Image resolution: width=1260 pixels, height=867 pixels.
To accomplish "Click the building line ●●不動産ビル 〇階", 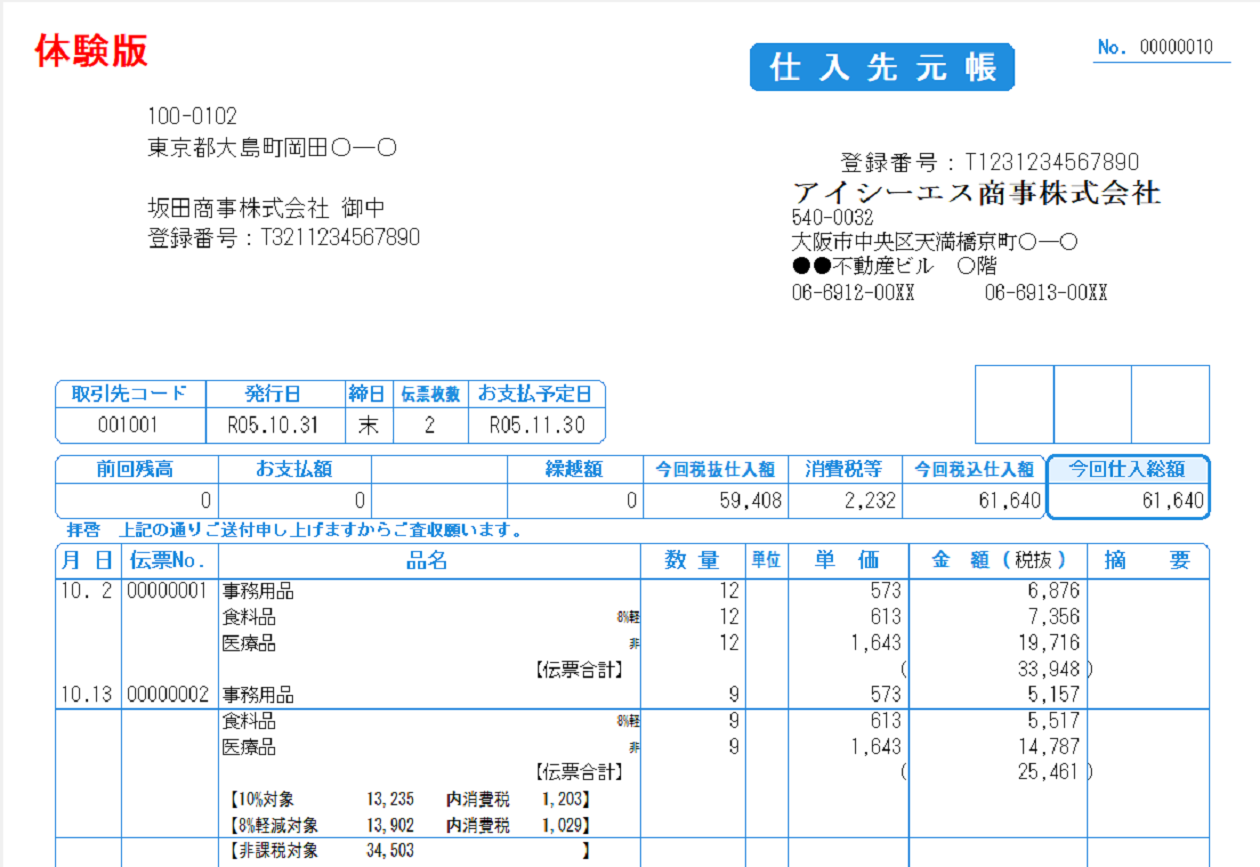I will [x=893, y=267].
